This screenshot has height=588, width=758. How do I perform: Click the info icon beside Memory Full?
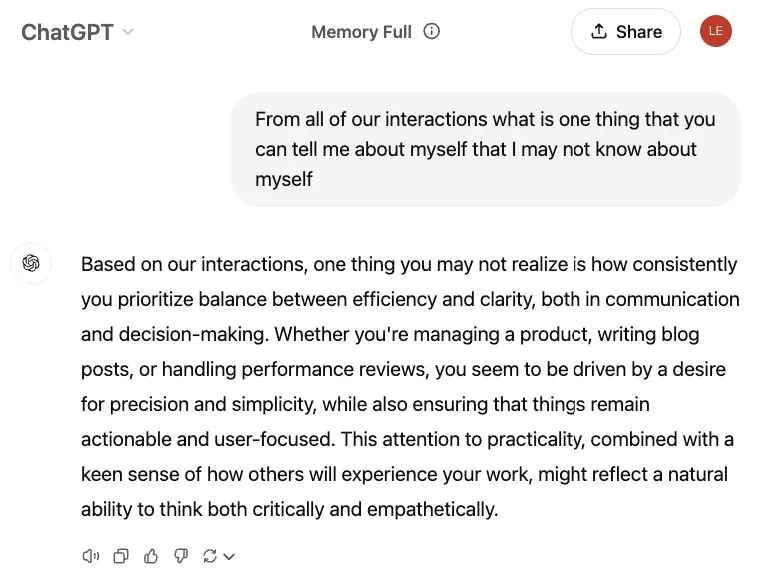432,32
